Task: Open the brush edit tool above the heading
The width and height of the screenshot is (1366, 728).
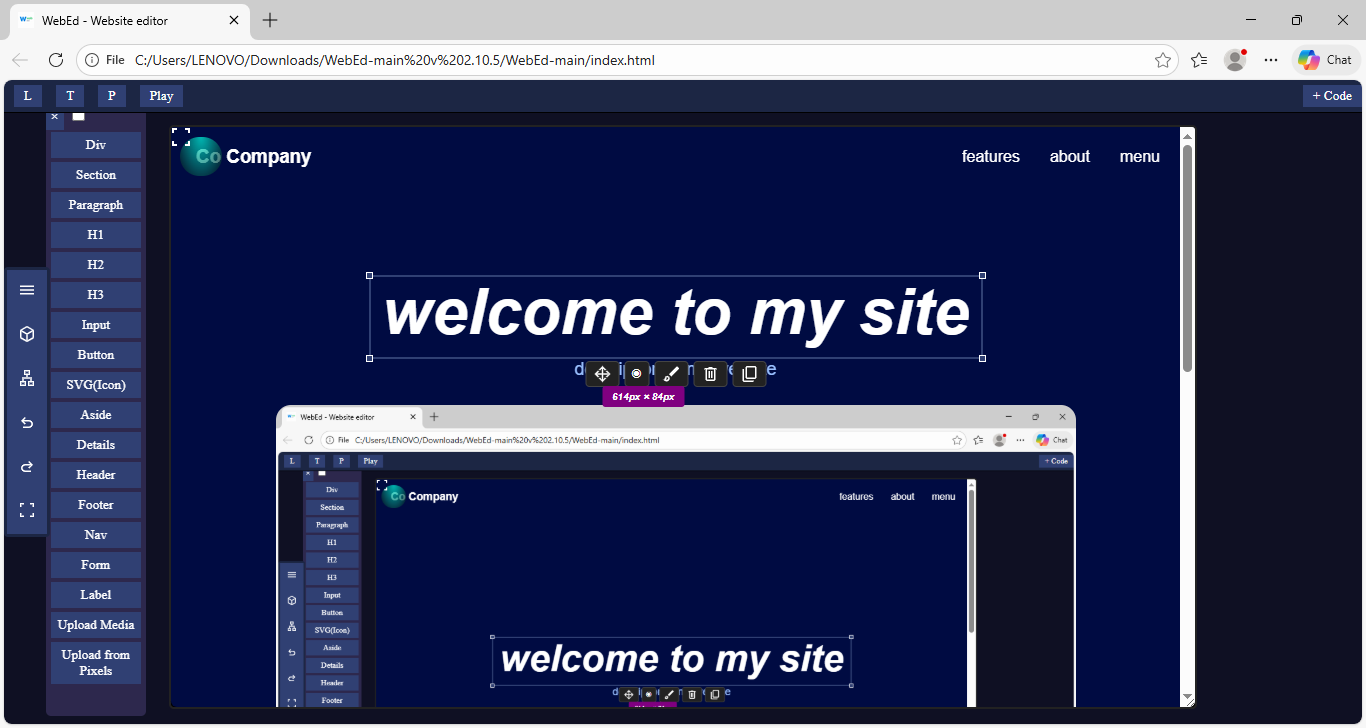Action: (671, 373)
